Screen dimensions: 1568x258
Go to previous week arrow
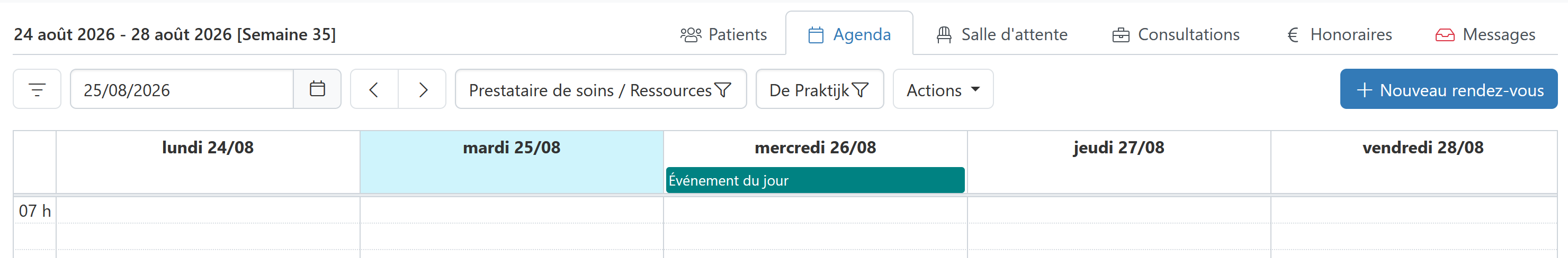[374, 89]
